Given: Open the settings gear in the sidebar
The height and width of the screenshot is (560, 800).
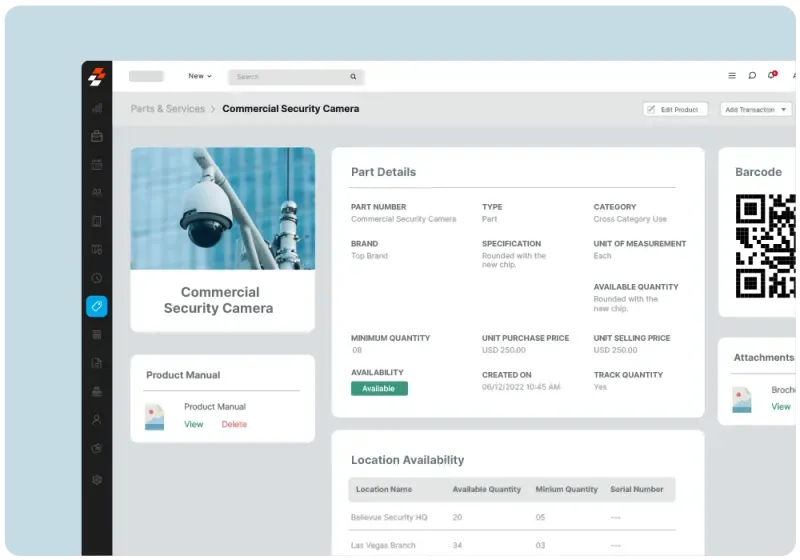Looking at the screenshot, I should click(x=97, y=479).
